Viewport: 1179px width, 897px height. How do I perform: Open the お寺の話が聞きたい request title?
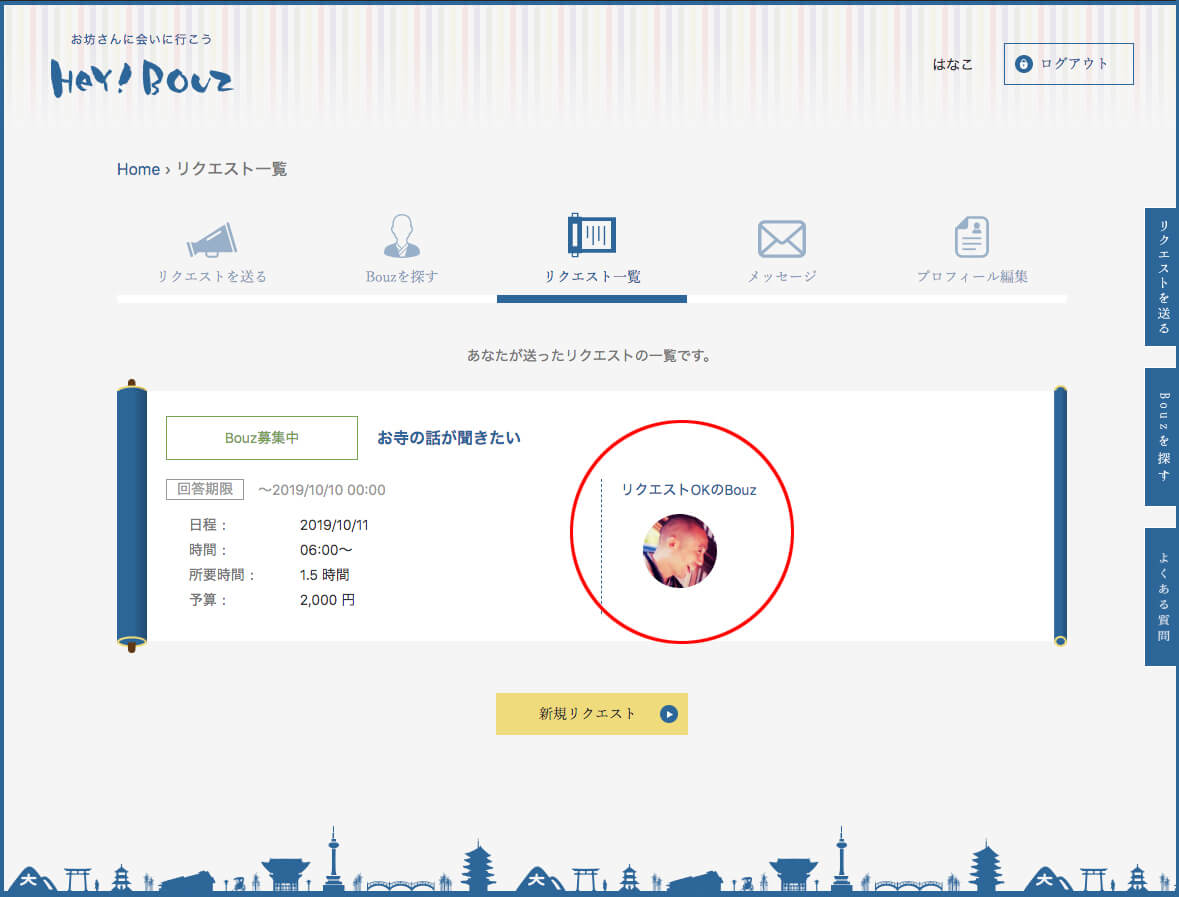pos(448,437)
